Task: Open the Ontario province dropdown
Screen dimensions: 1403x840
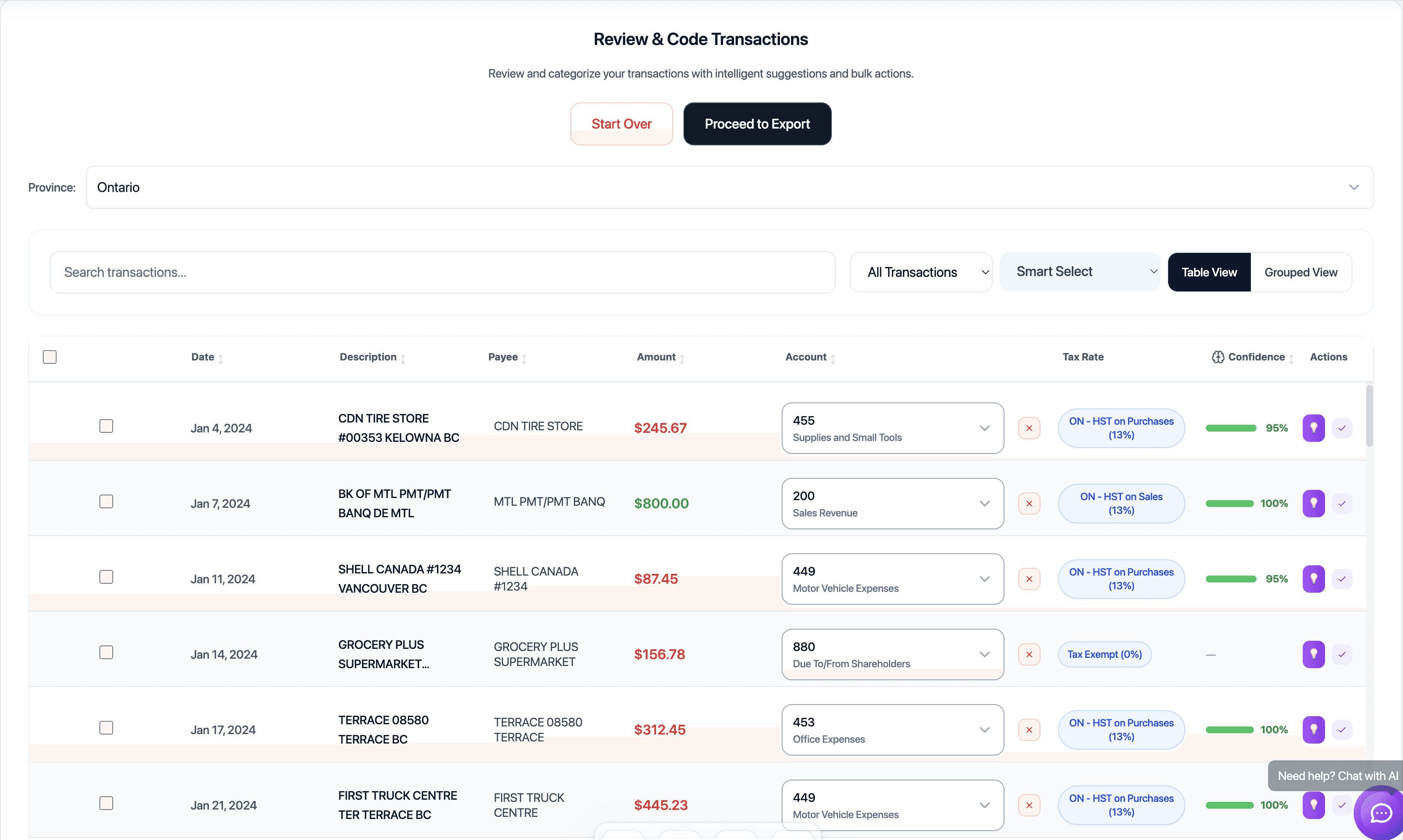Action: 729,187
